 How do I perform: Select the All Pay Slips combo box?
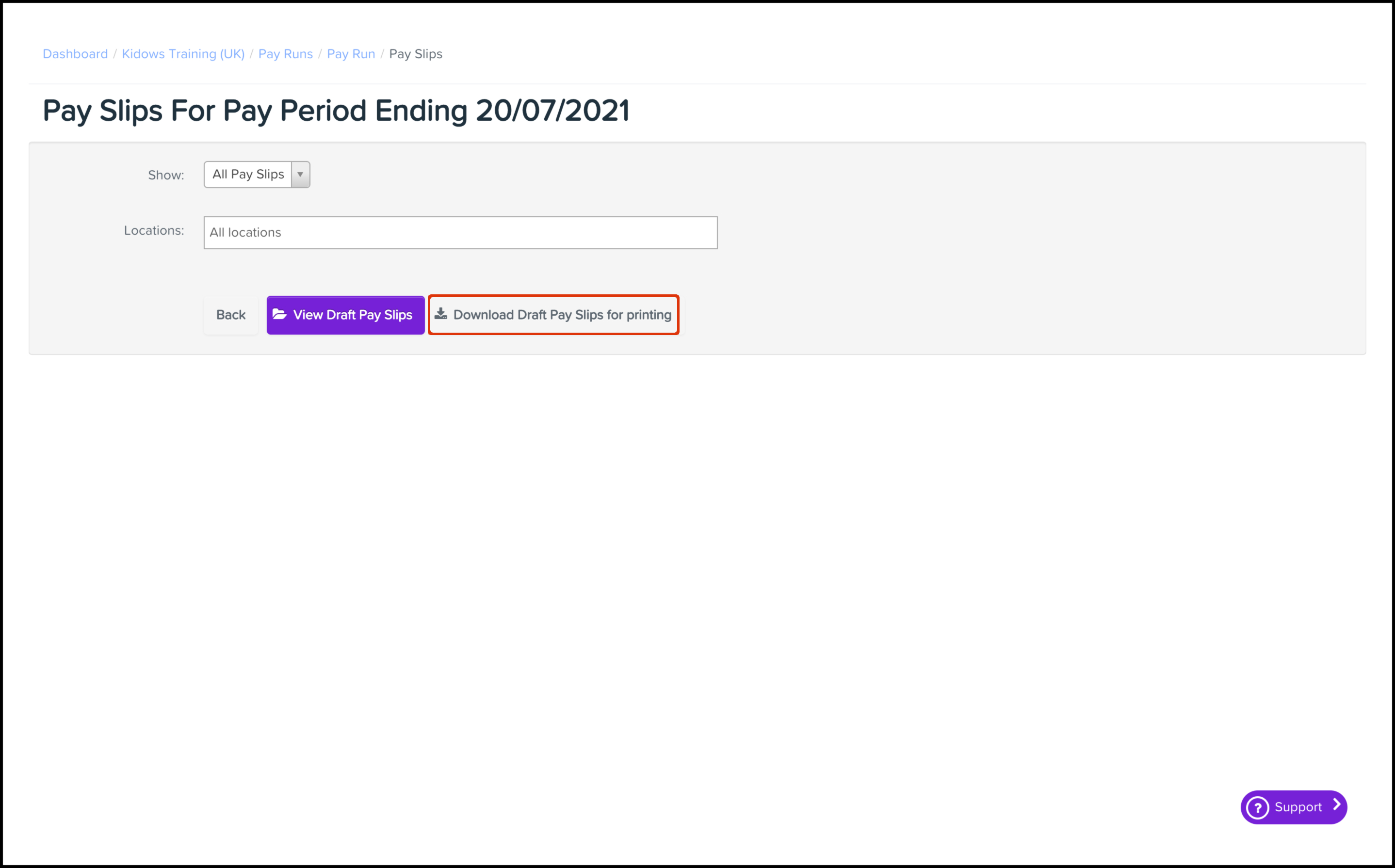[x=248, y=175]
